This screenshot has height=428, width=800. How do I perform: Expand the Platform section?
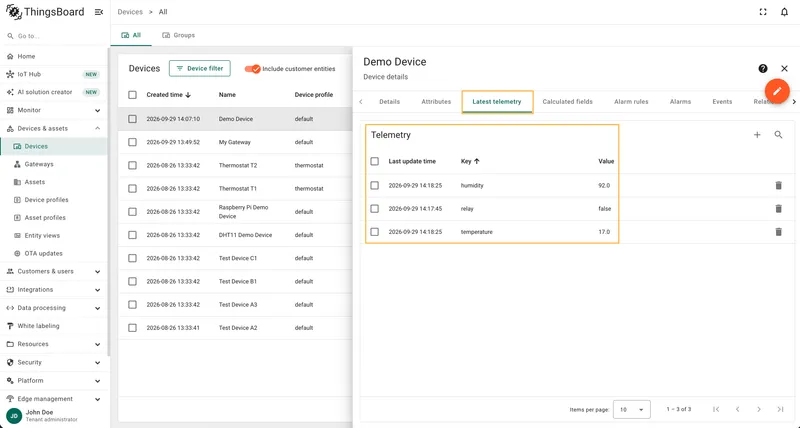(54, 381)
